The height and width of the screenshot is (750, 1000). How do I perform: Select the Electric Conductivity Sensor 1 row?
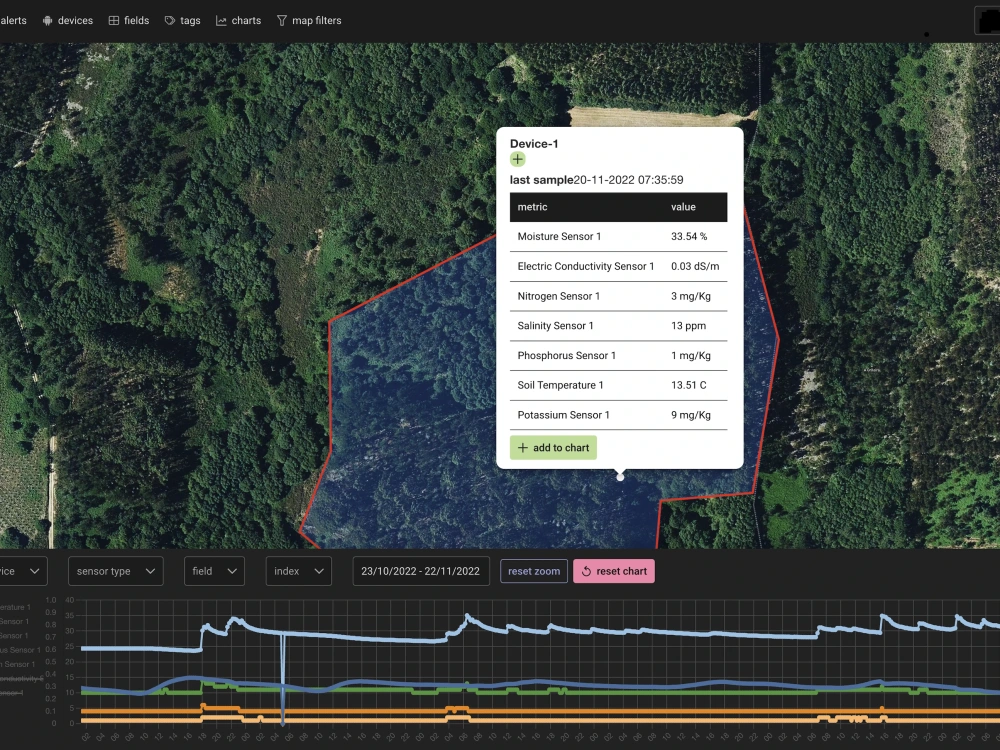point(618,267)
